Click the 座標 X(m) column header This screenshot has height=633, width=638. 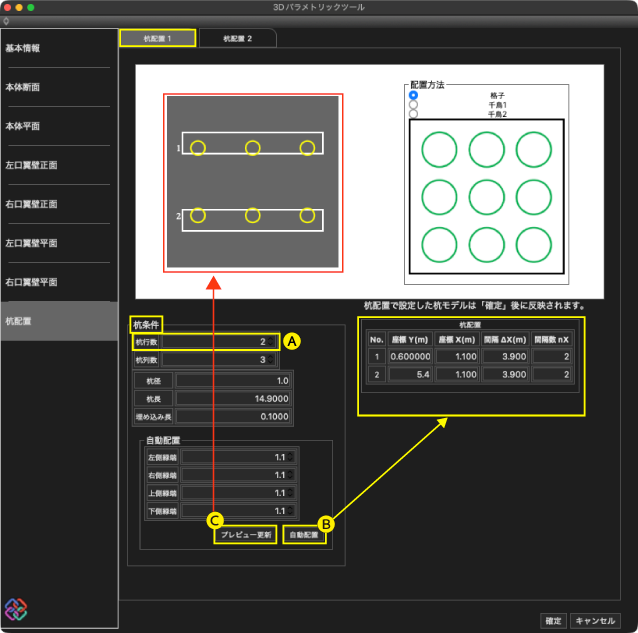tap(457, 339)
